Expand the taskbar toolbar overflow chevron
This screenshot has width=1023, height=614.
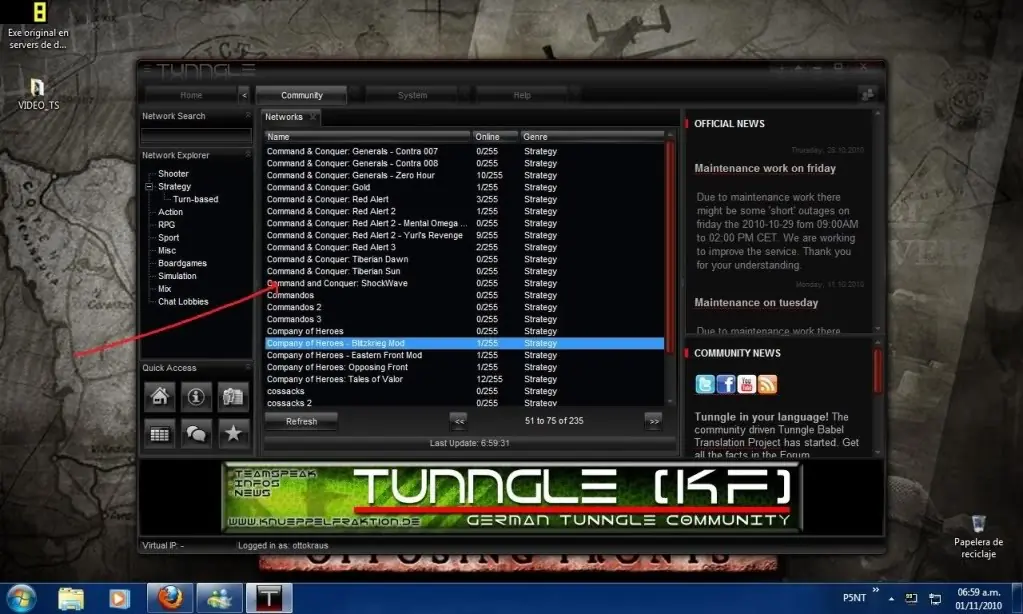point(876,590)
